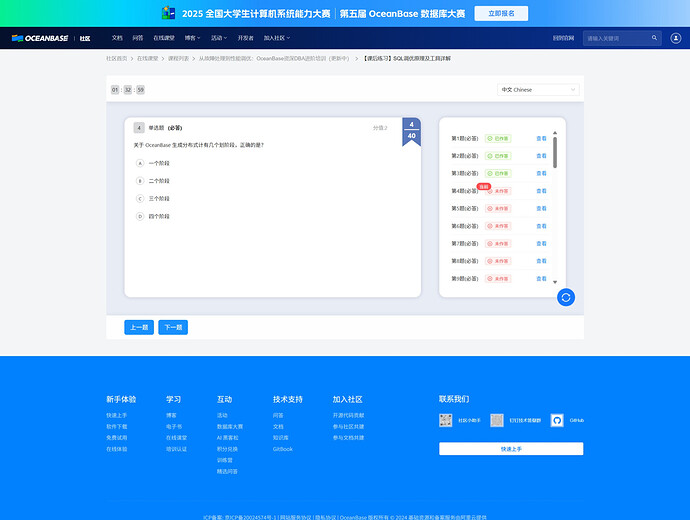Open 在线课堂 in the top navigation
690x520 pixels.
[x=164, y=38]
